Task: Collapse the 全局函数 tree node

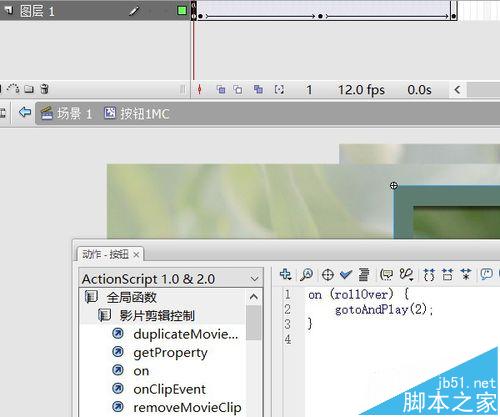Action: click(91, 297)
